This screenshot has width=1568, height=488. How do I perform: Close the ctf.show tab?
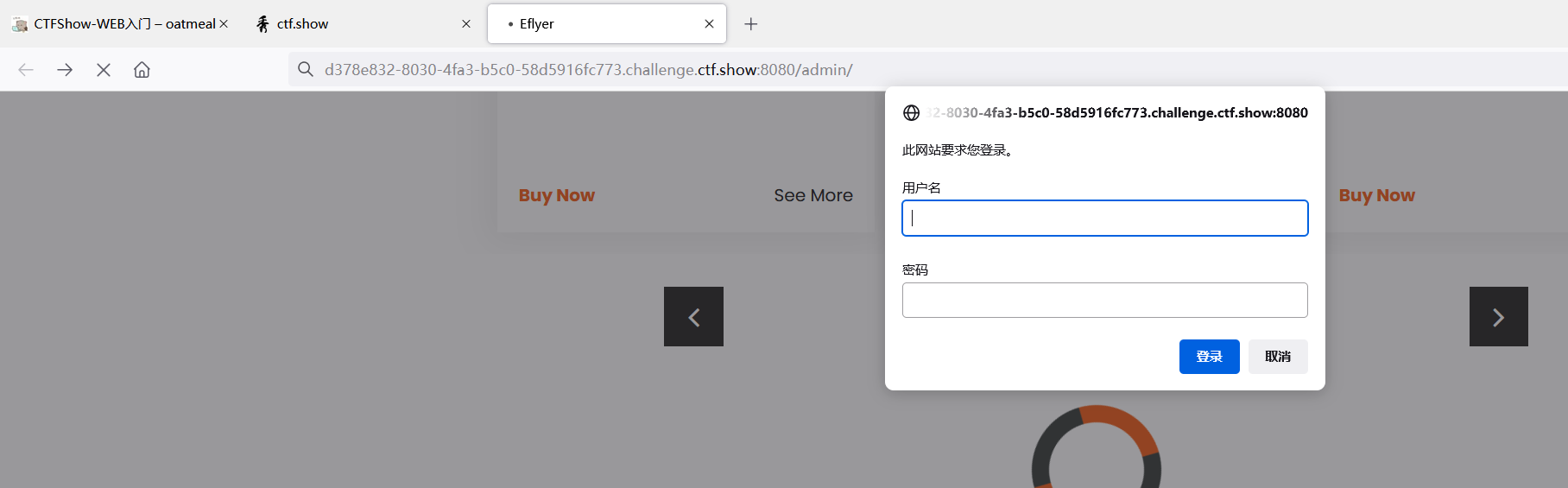coord(466,24)
